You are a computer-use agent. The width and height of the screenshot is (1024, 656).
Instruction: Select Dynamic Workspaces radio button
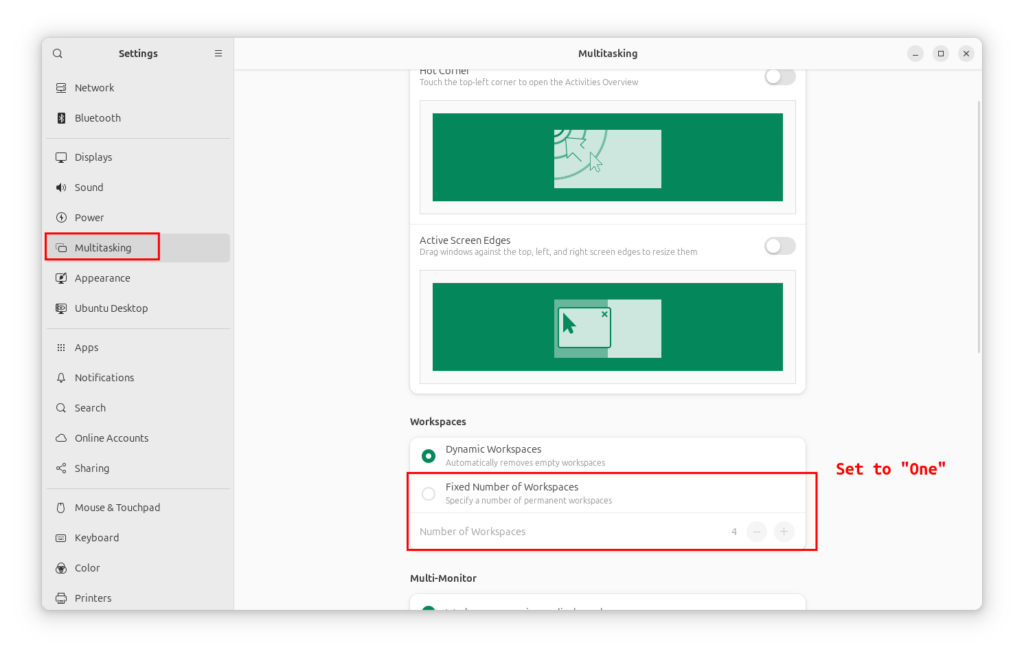point(429,456)
